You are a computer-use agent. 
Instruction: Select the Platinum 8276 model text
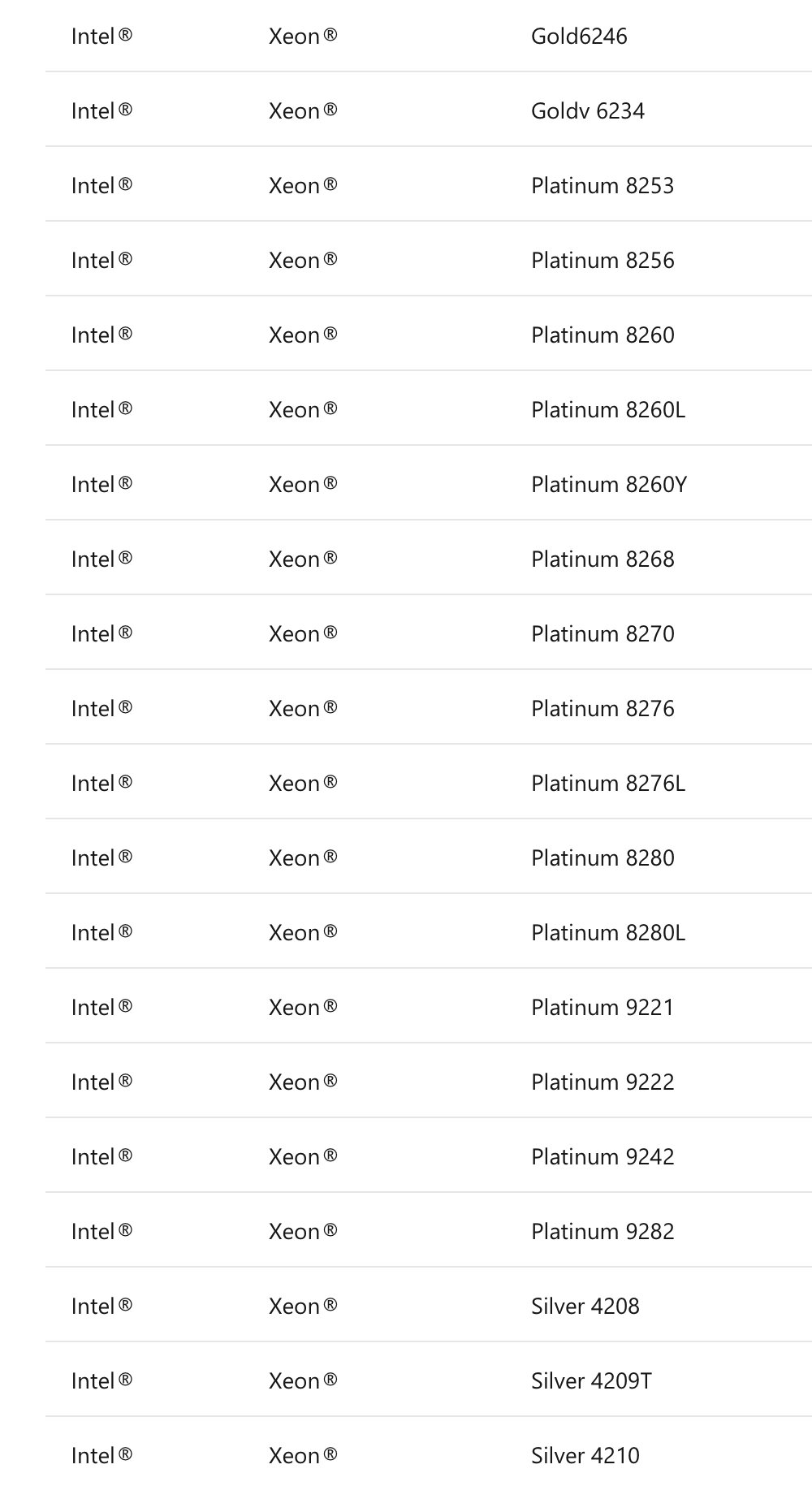pos(603,709)
